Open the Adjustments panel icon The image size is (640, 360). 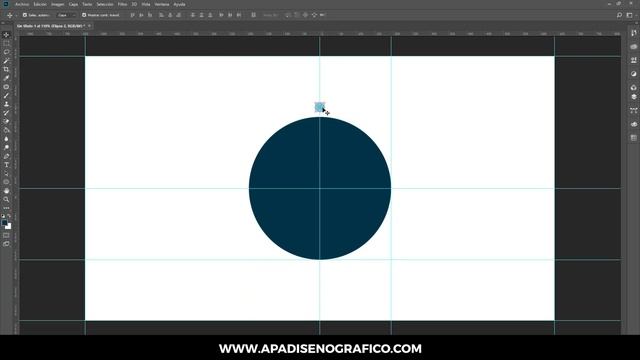tap(633, 74)
